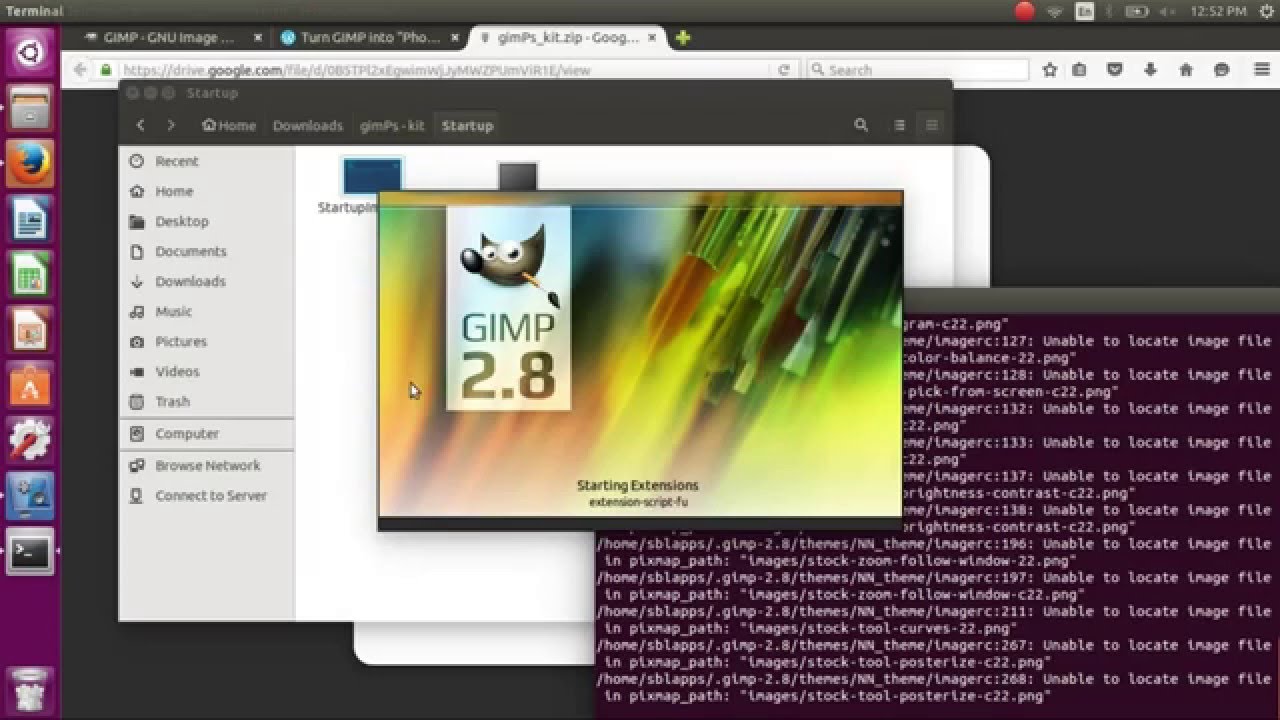Open the Terminal icon in the launcher

coord(30,552)
